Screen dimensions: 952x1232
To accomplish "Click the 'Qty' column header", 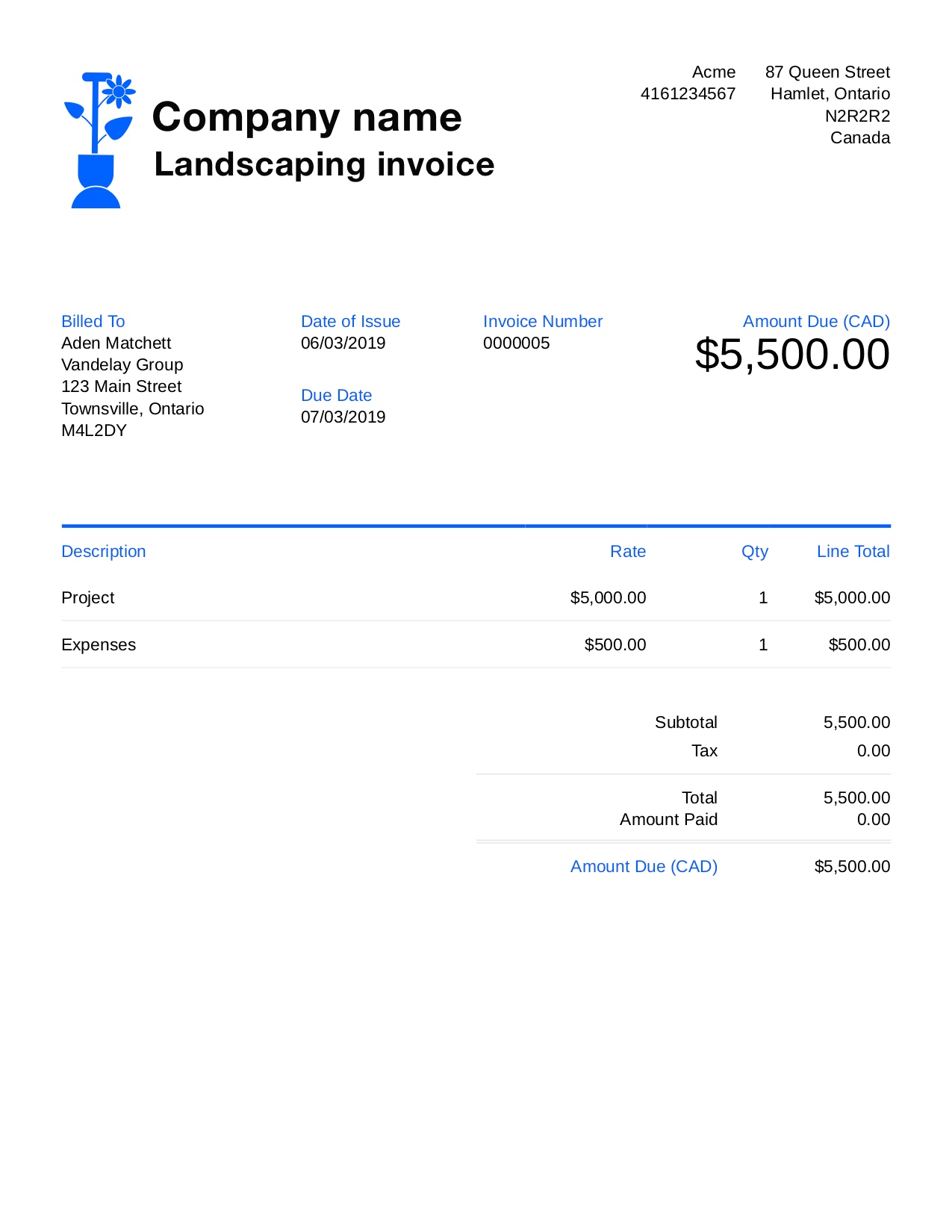I will [755, 552].
